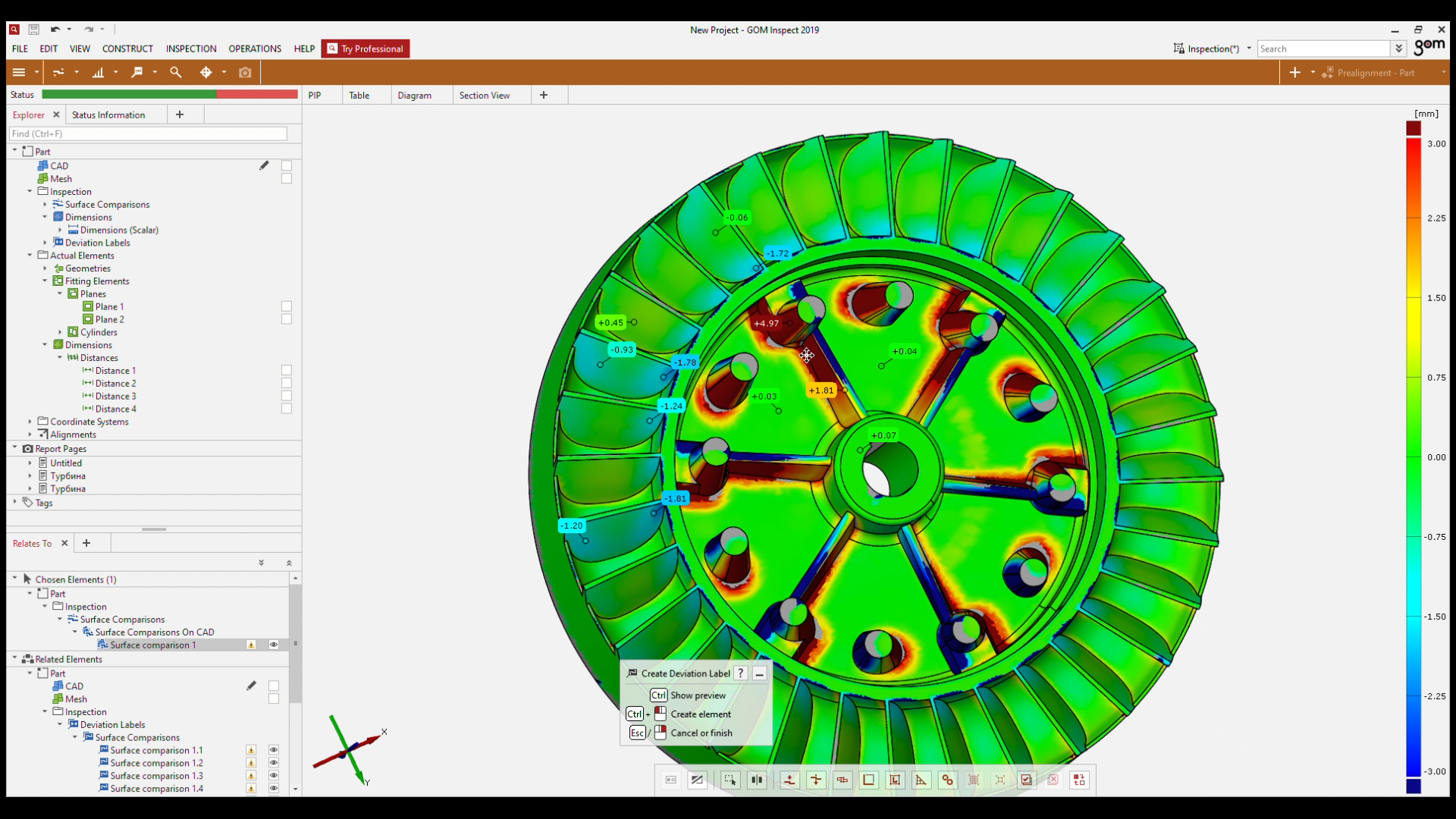Click the swap squares icon in bottom toolbar
The width and height of the screenshot is (1456, 819).
coord(1079,780)
